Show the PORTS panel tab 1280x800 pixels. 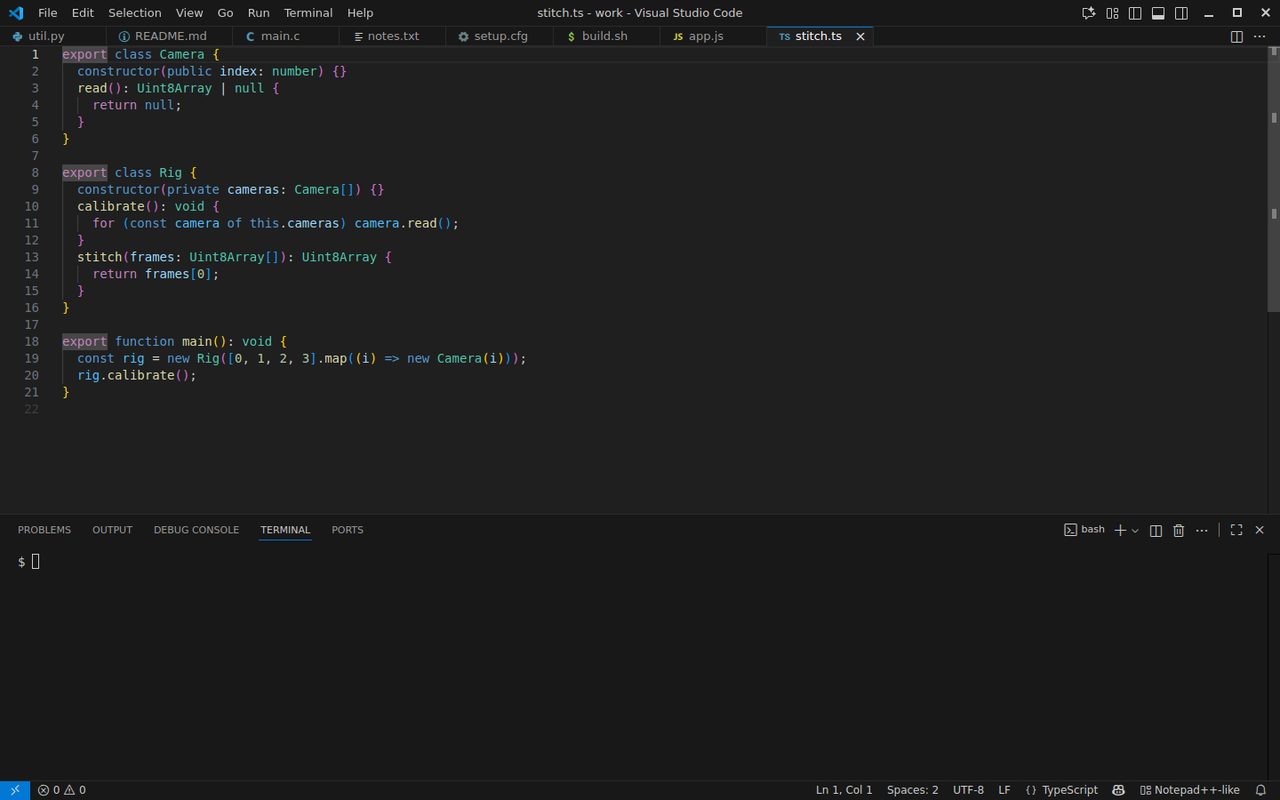click(x=347, y=530)
